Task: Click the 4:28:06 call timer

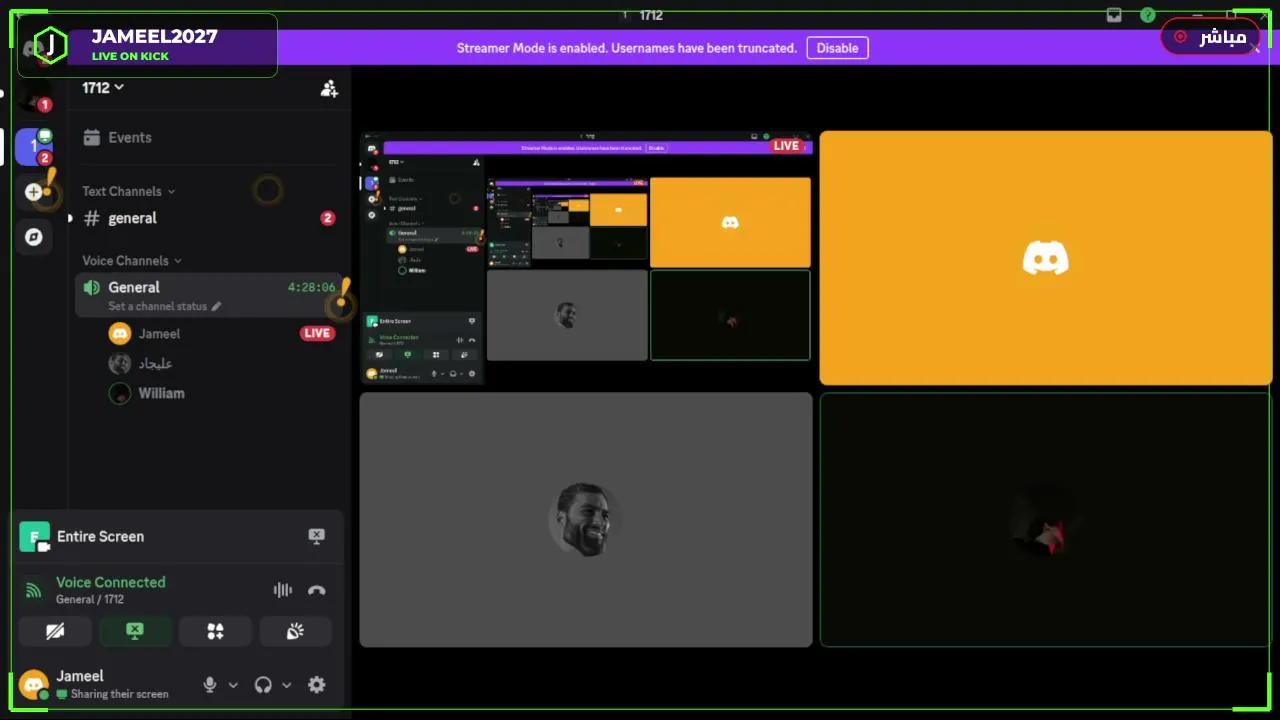Action: tap(311, 287)
